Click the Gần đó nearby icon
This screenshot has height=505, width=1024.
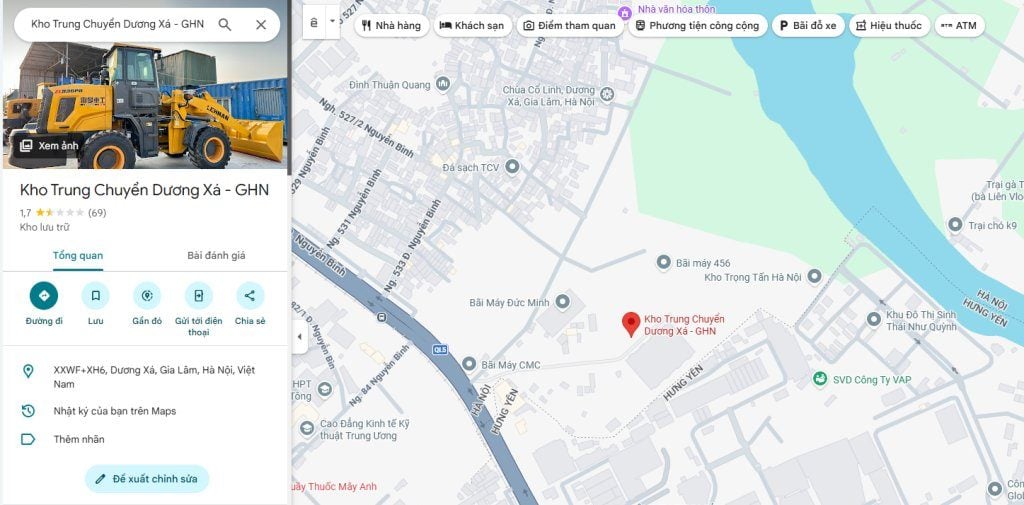147,296
